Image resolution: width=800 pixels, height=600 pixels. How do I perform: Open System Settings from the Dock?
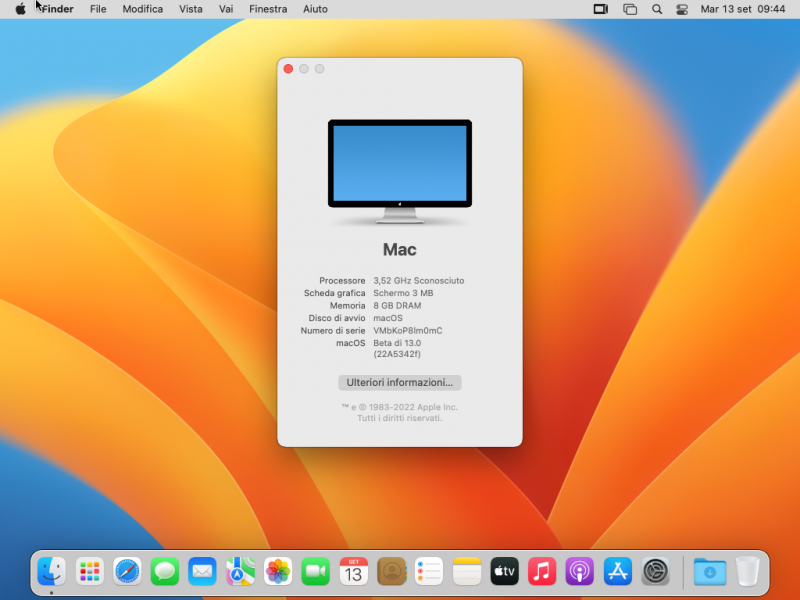click(655, 572)
